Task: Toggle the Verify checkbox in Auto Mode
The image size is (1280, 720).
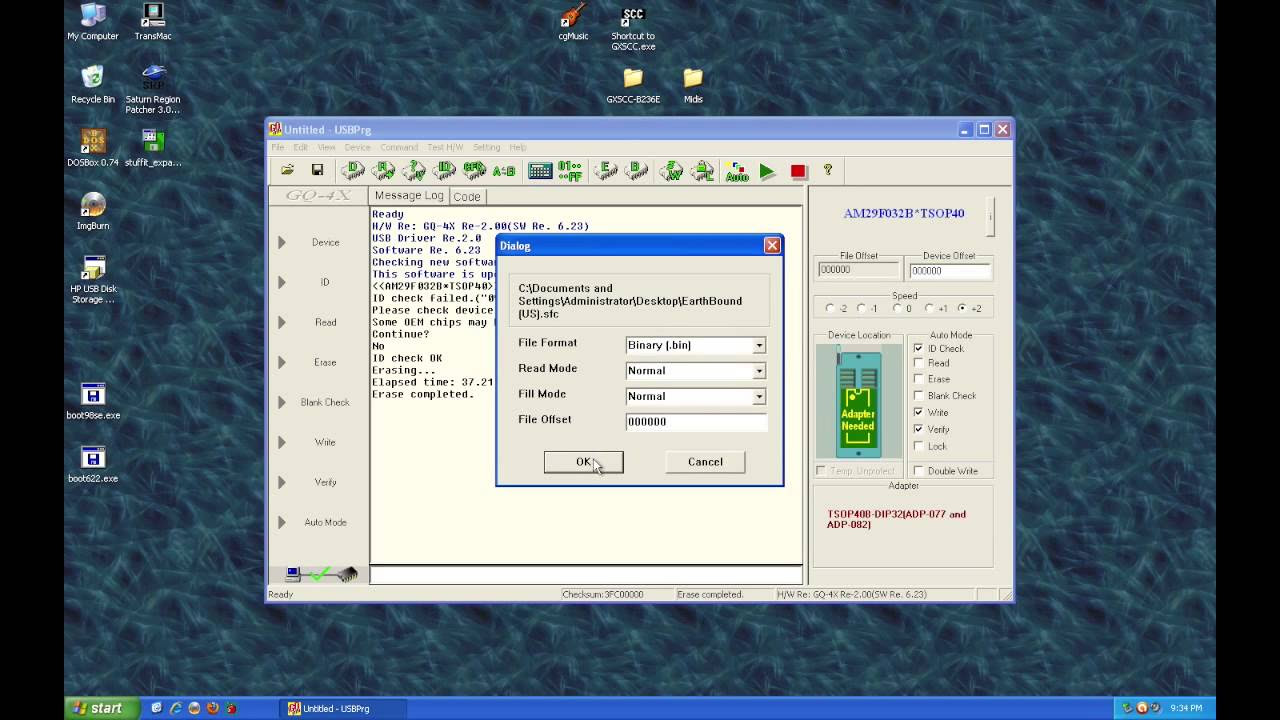Action: coord(918,429)
